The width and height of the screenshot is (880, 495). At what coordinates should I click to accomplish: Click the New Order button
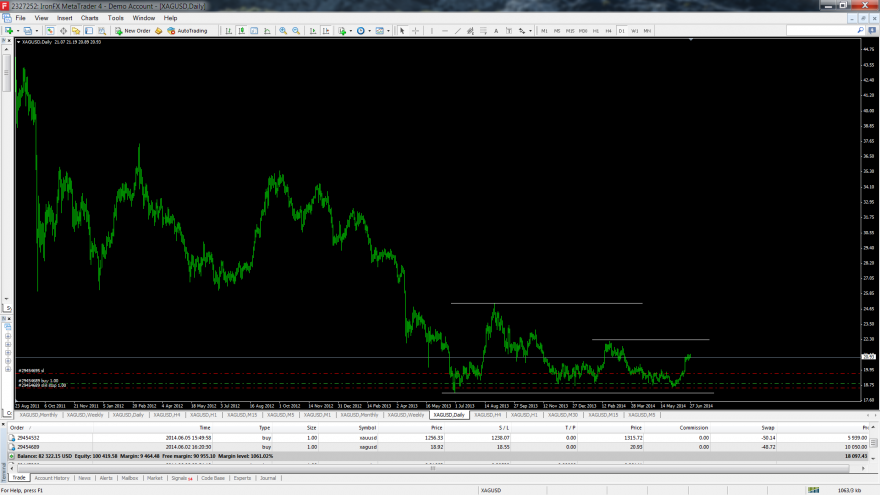pos(133,31)
